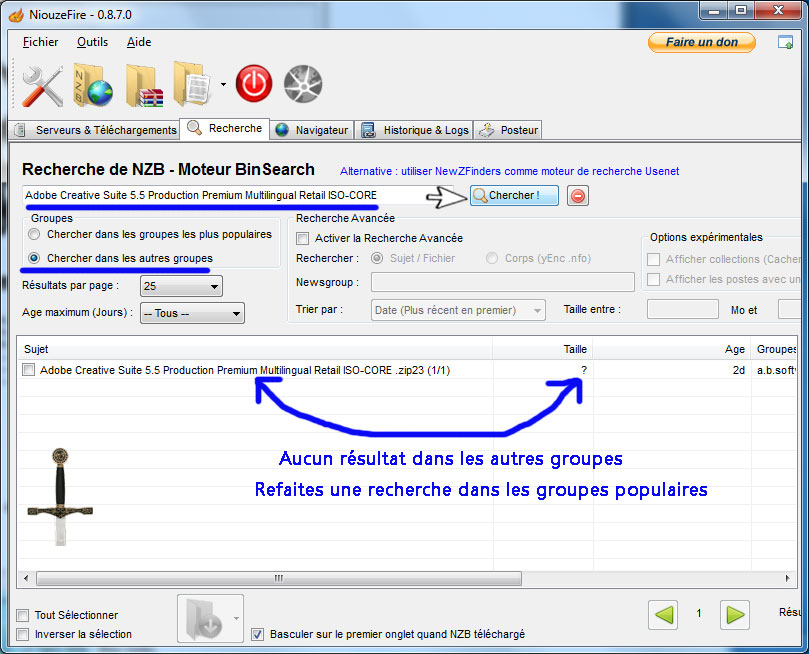Go to next results page green arrow
This screenshot has width=809, height=654.
tap(735, 614)
